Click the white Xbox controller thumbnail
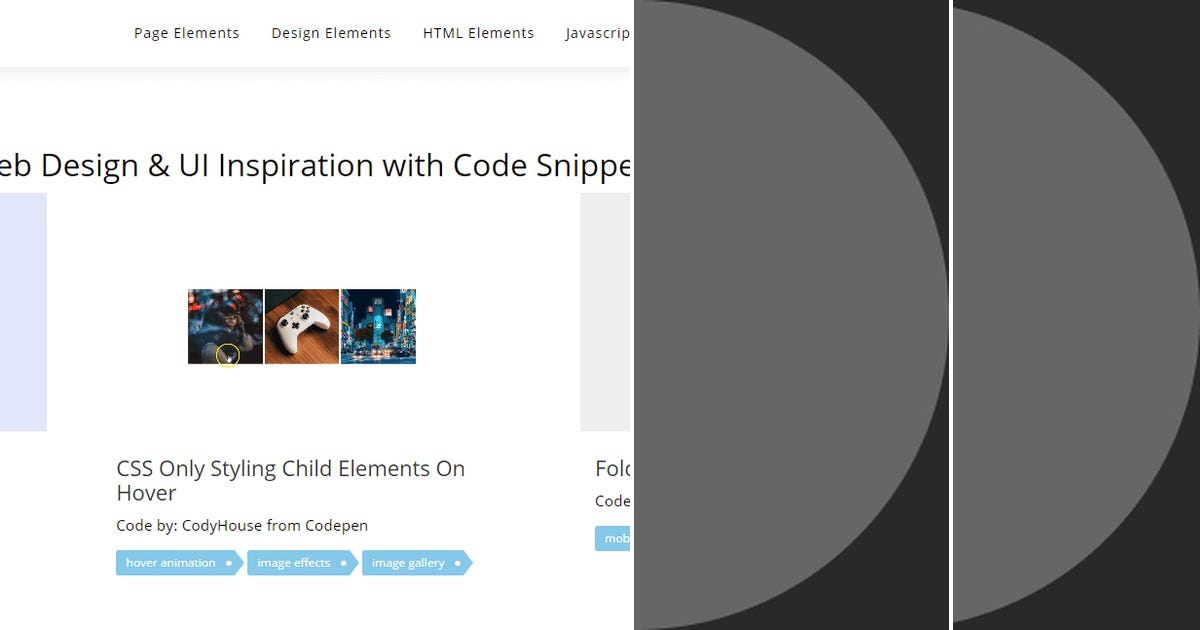This screenshot has height=630, width=1200. 301,325
